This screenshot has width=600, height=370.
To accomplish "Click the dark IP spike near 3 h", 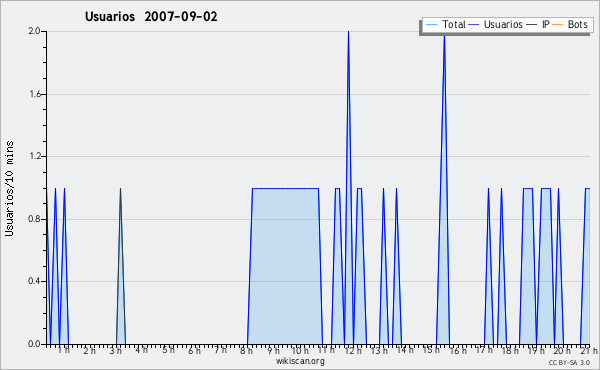I will 121,266.
